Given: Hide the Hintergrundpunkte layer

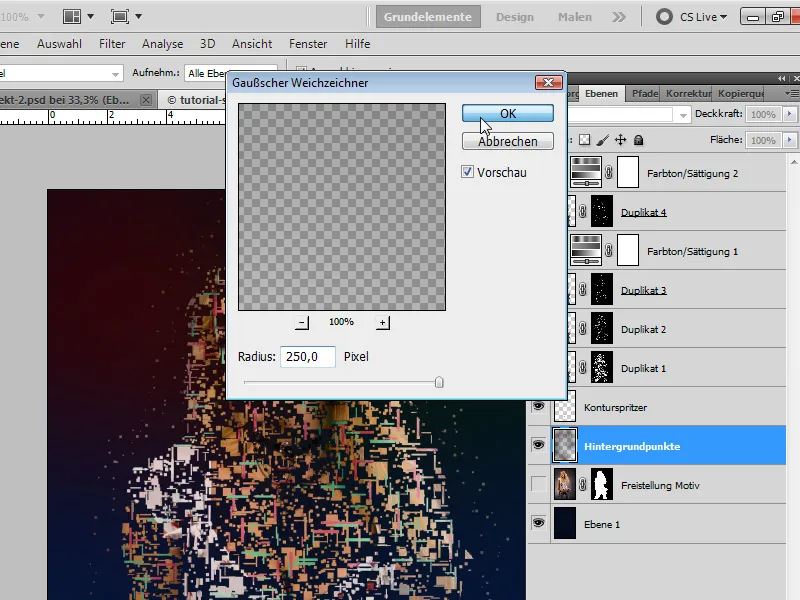Looking at the screenshot, I should click(x=538, y=445).
